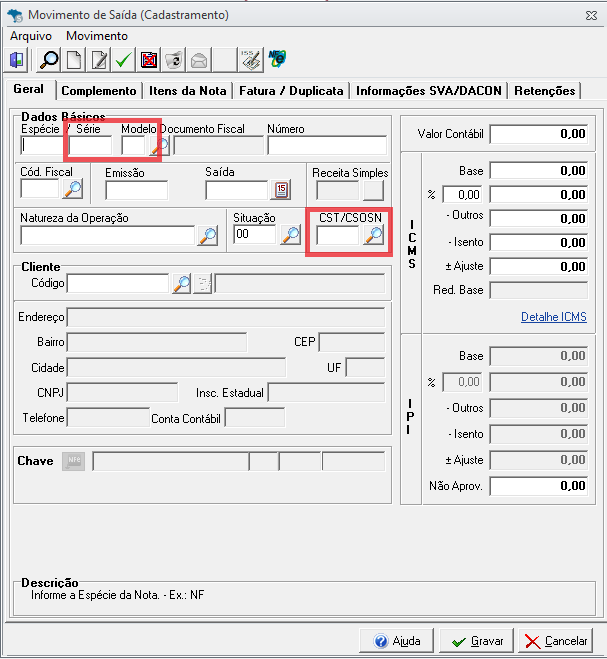
Task: Focus the Modelo input field
Action: pyautogui.click(x=133, y=145)
